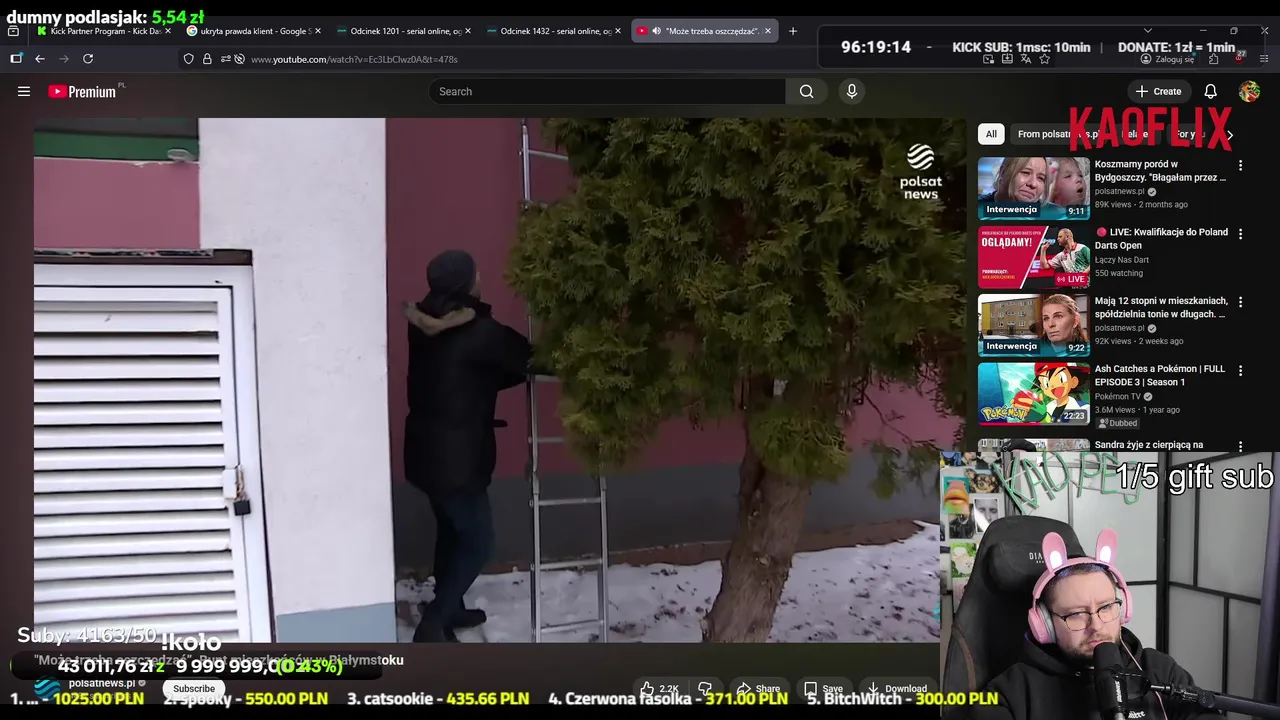Image resolution: width=1280 pixels, height=720 pixels.
Task: Close the ukryta prawda klient tab
Action: 318,31
